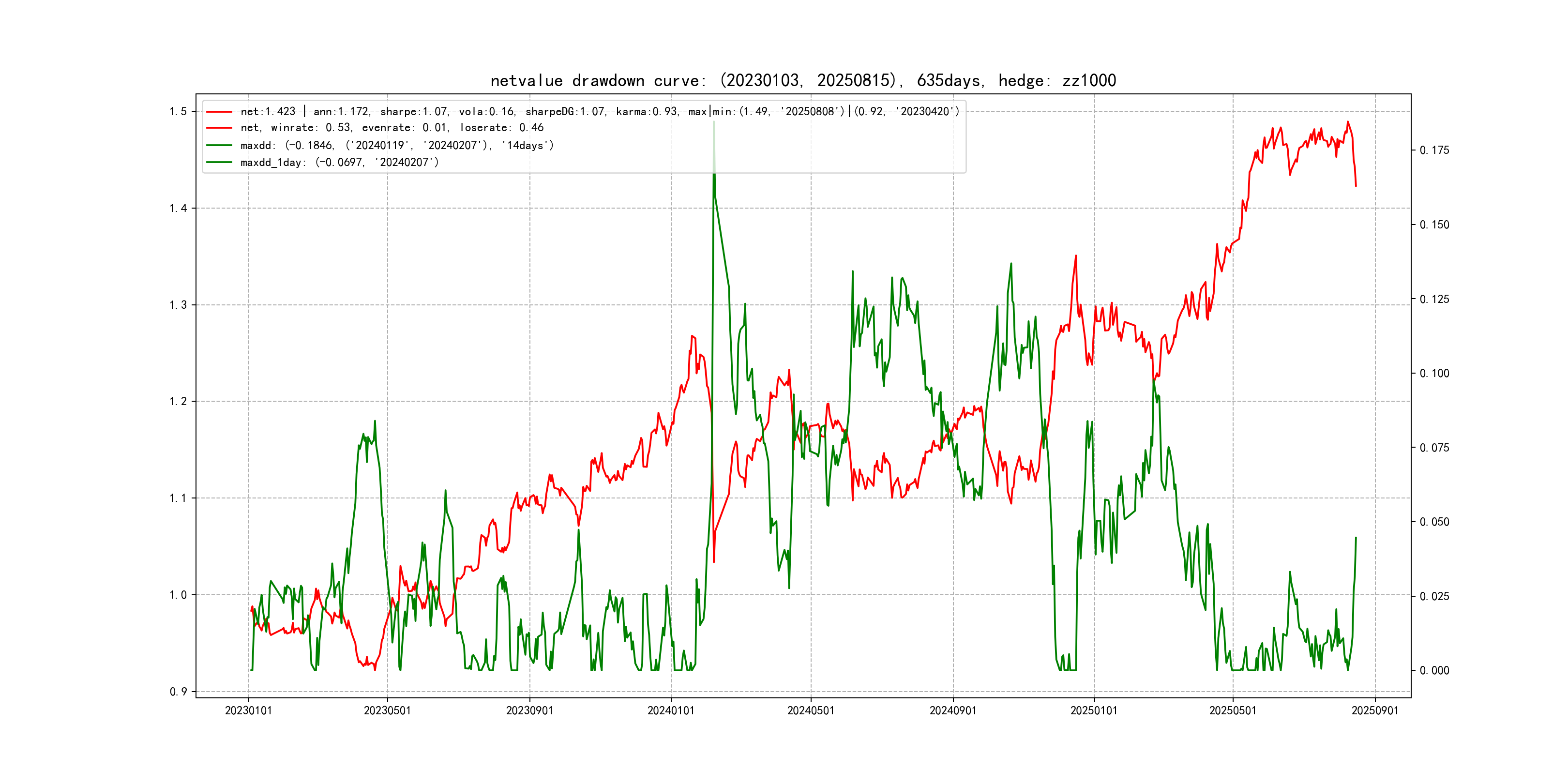Click the 0.000 right y-axis tick label
Image resolution: width=1568 pixels, height=784 pixels.
1434,671
